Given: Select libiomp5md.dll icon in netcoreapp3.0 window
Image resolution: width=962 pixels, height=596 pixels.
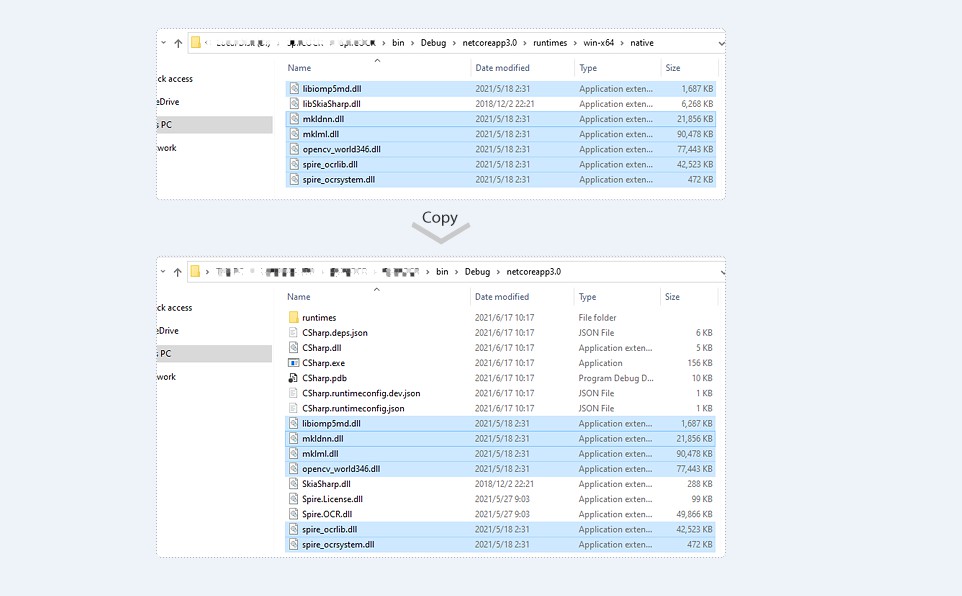Looking at the screenshot, I should pyautogui.click(x=294, y=424).
